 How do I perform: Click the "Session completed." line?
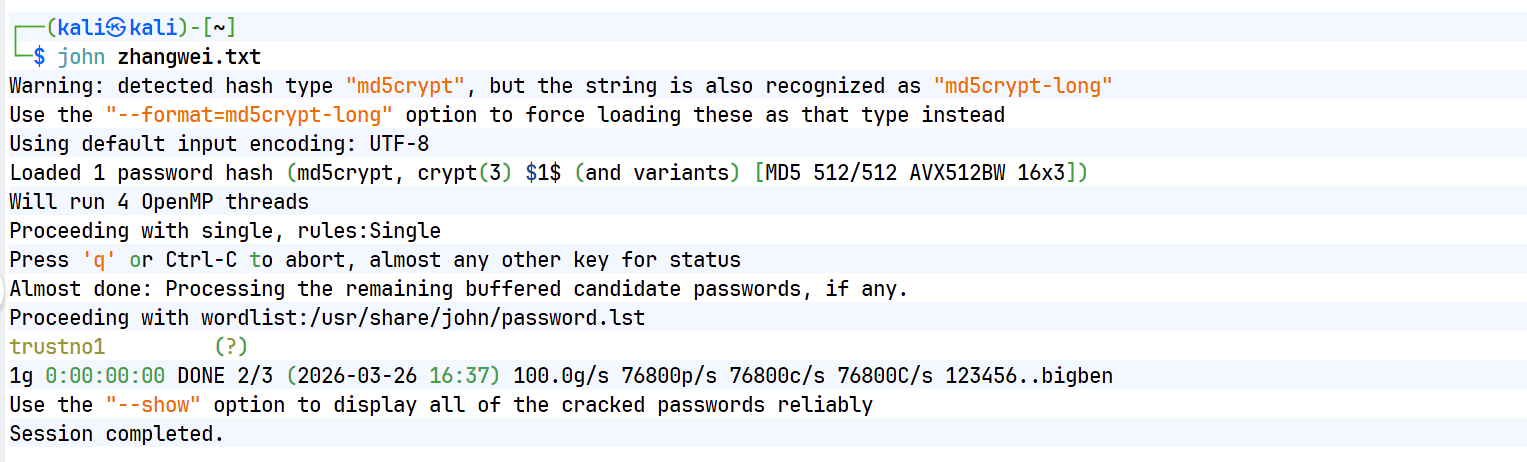pyautogui.click(x=117, y=434)
